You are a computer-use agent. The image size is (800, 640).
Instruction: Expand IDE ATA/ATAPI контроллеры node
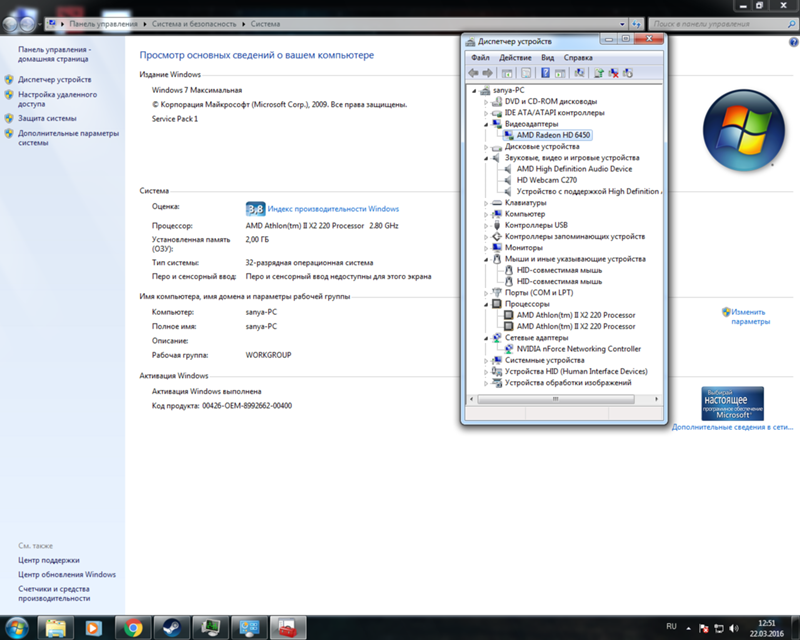[x=486, y=113]
